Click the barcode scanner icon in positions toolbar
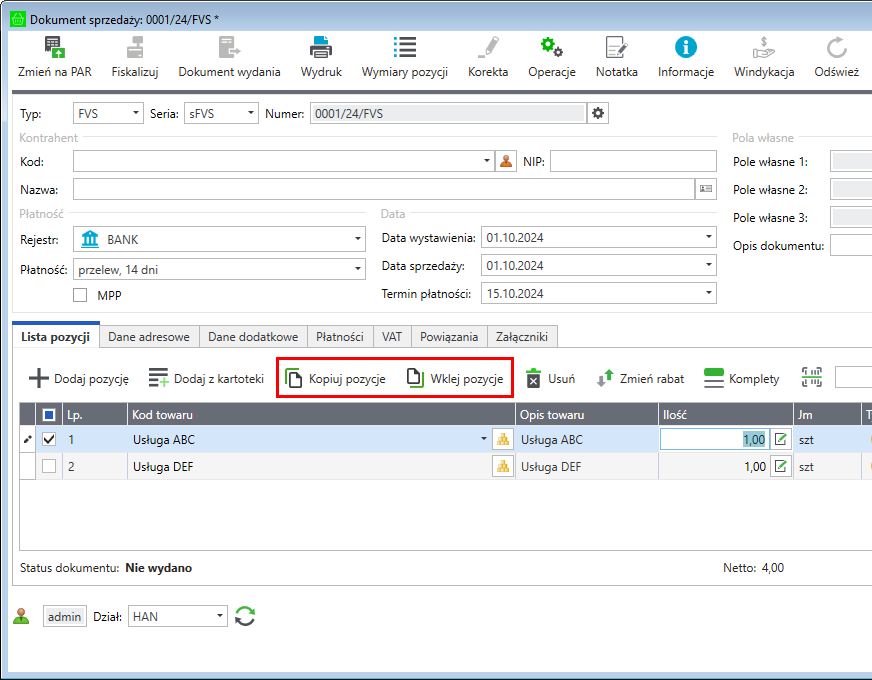872x680 pixels. [x=811, y=378]
